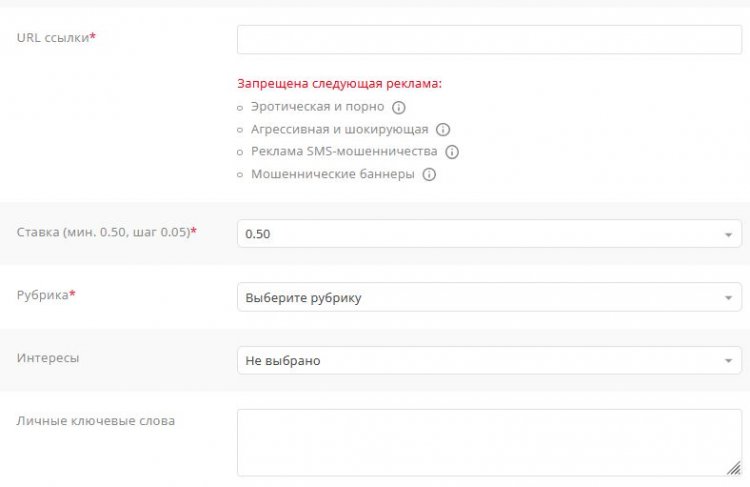Click the Запрещена следующая реклама heading
The image size is (750, 487).
click(x=339, y=84)
